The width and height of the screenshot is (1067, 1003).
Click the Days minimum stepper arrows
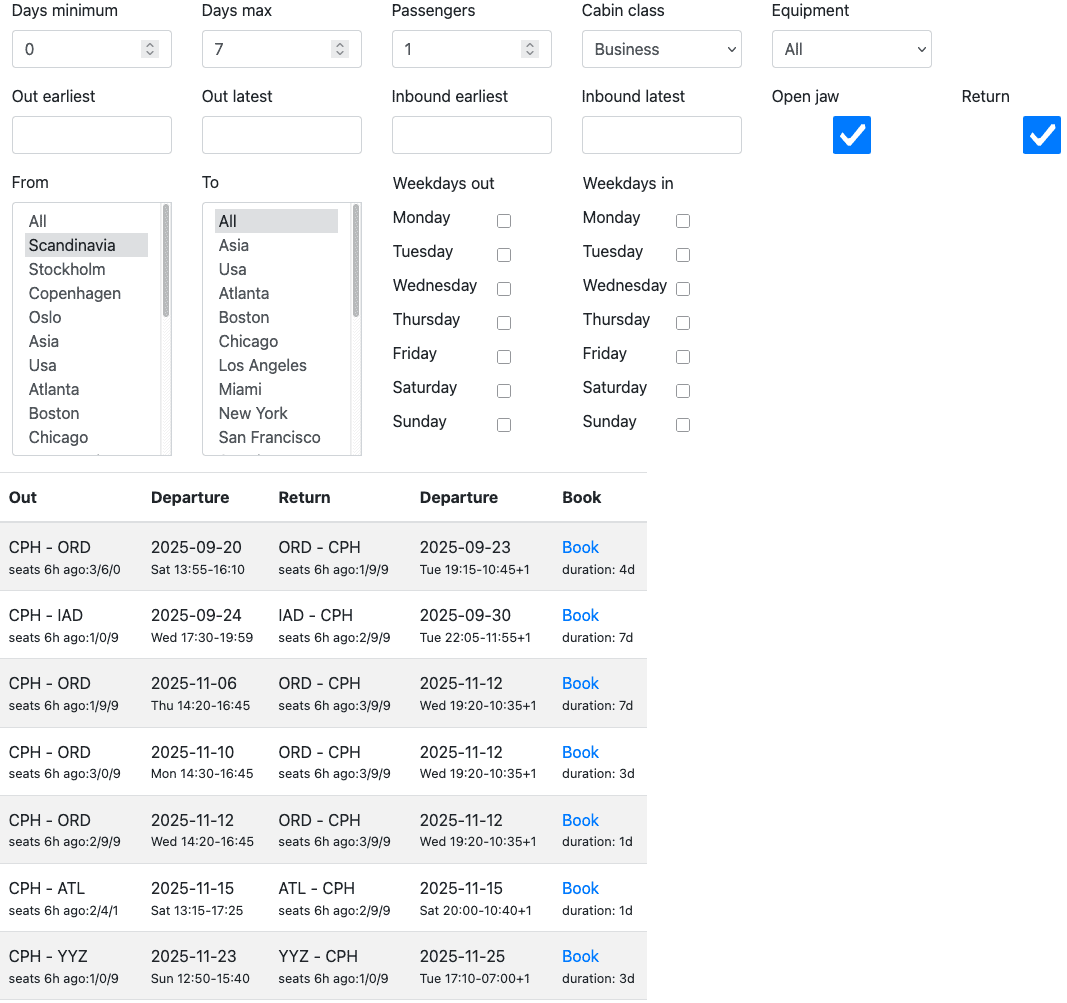click(149, 49)
